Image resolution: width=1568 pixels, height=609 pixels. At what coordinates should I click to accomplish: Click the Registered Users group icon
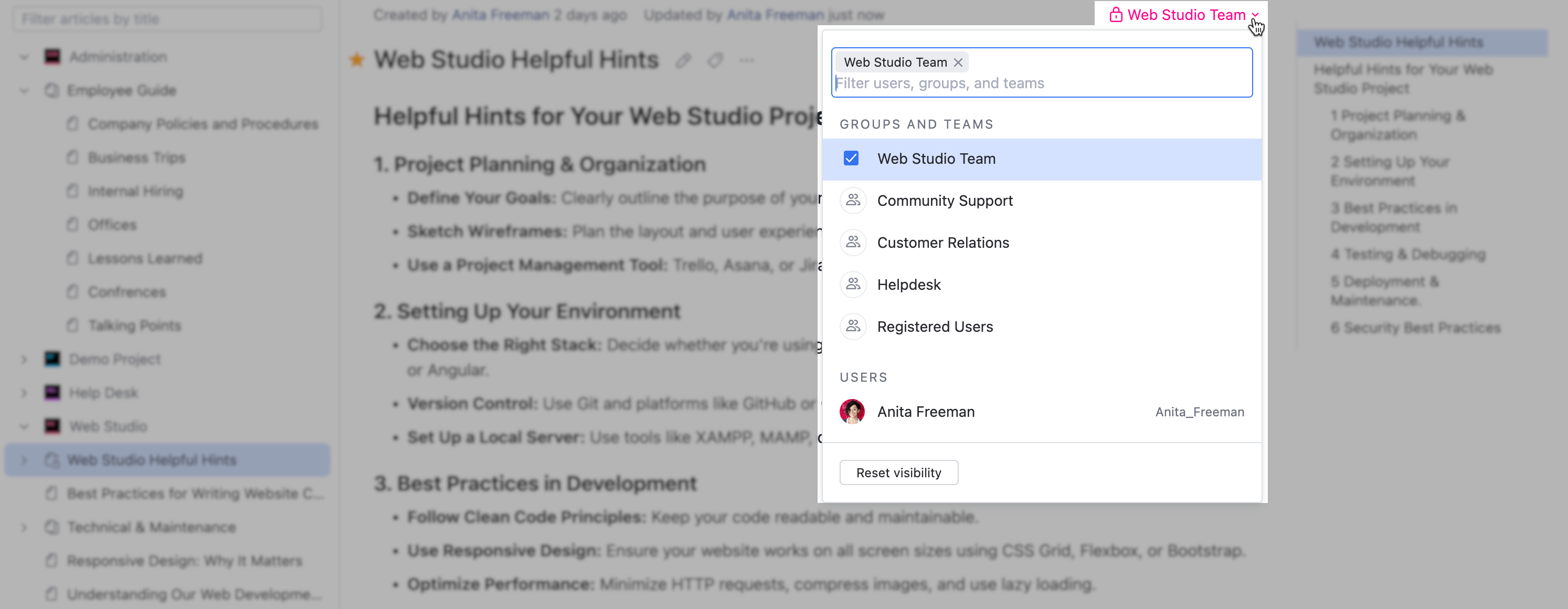(852, 327)
